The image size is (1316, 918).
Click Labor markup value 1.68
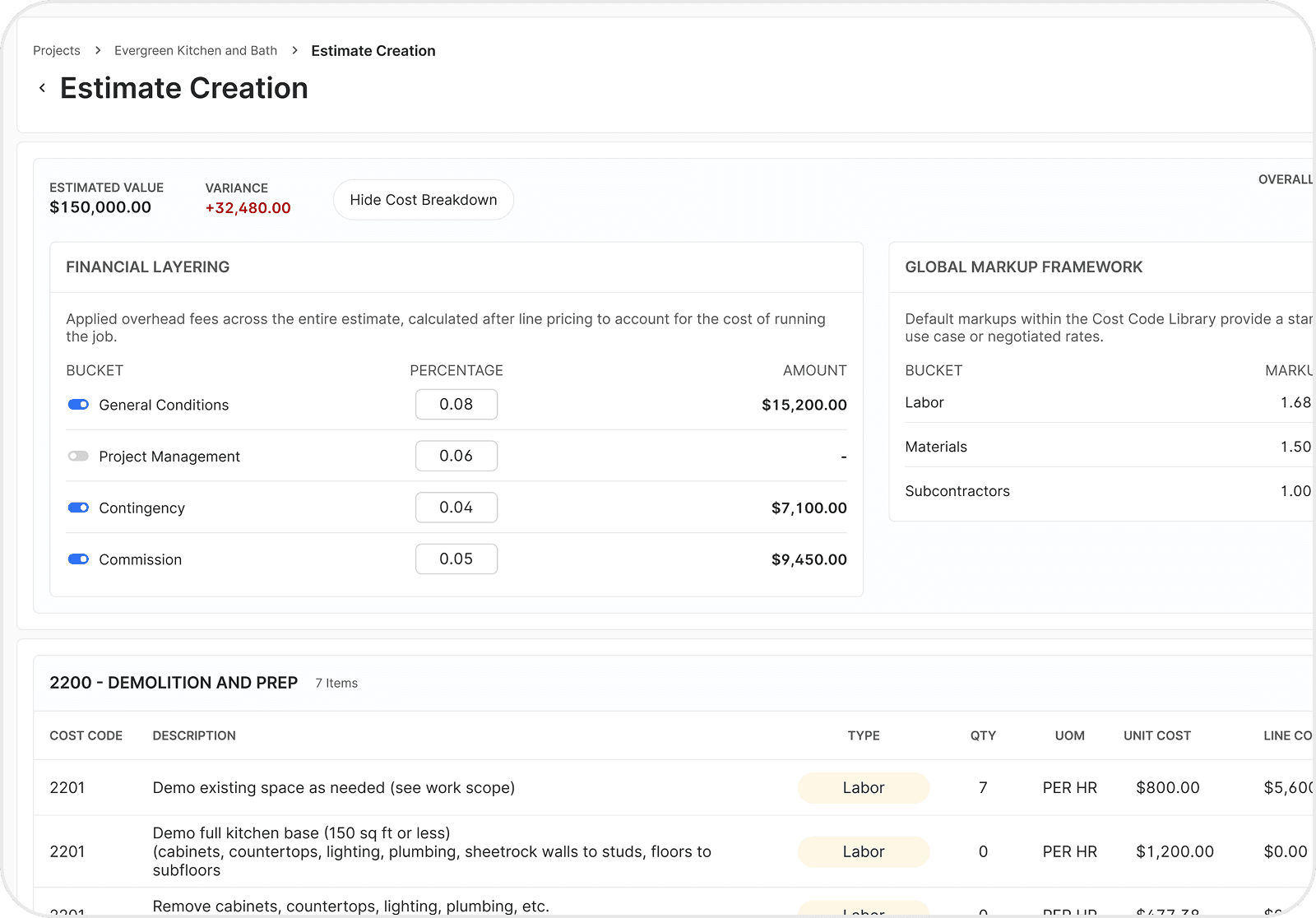[x=1295, y=403]
